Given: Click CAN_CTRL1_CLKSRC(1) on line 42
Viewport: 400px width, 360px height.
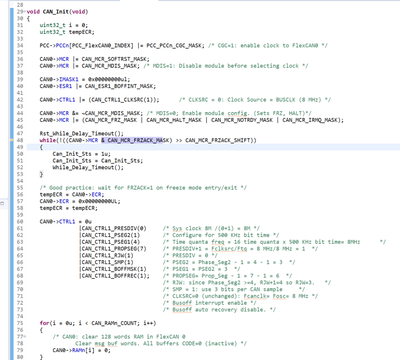Looking at the screenshot, I should point(124,100).
